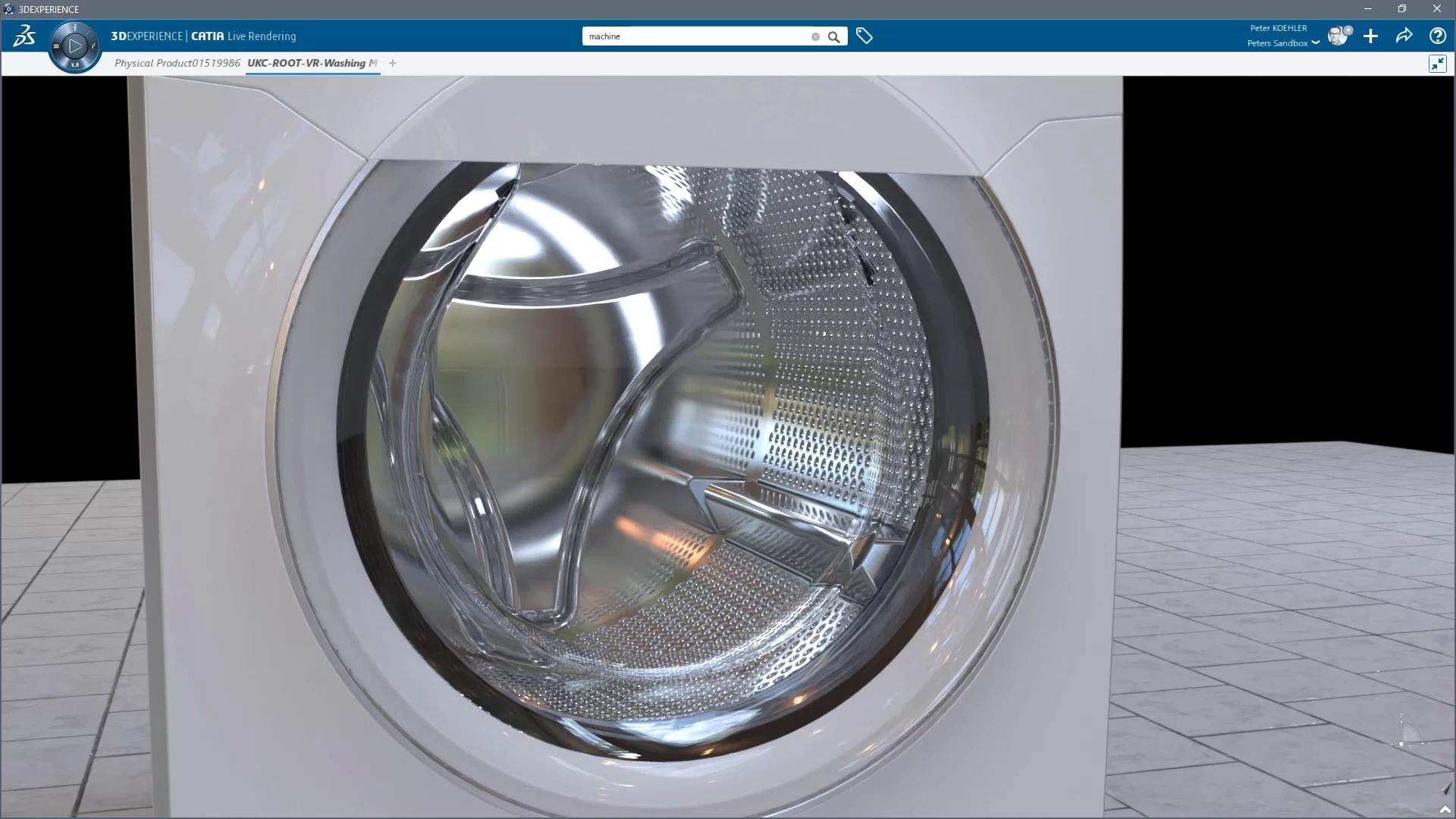This screenshot has width=1456, height=819.
Task: Toggle exit full screen with the corner arrows icon
Action: (1438, 64)
